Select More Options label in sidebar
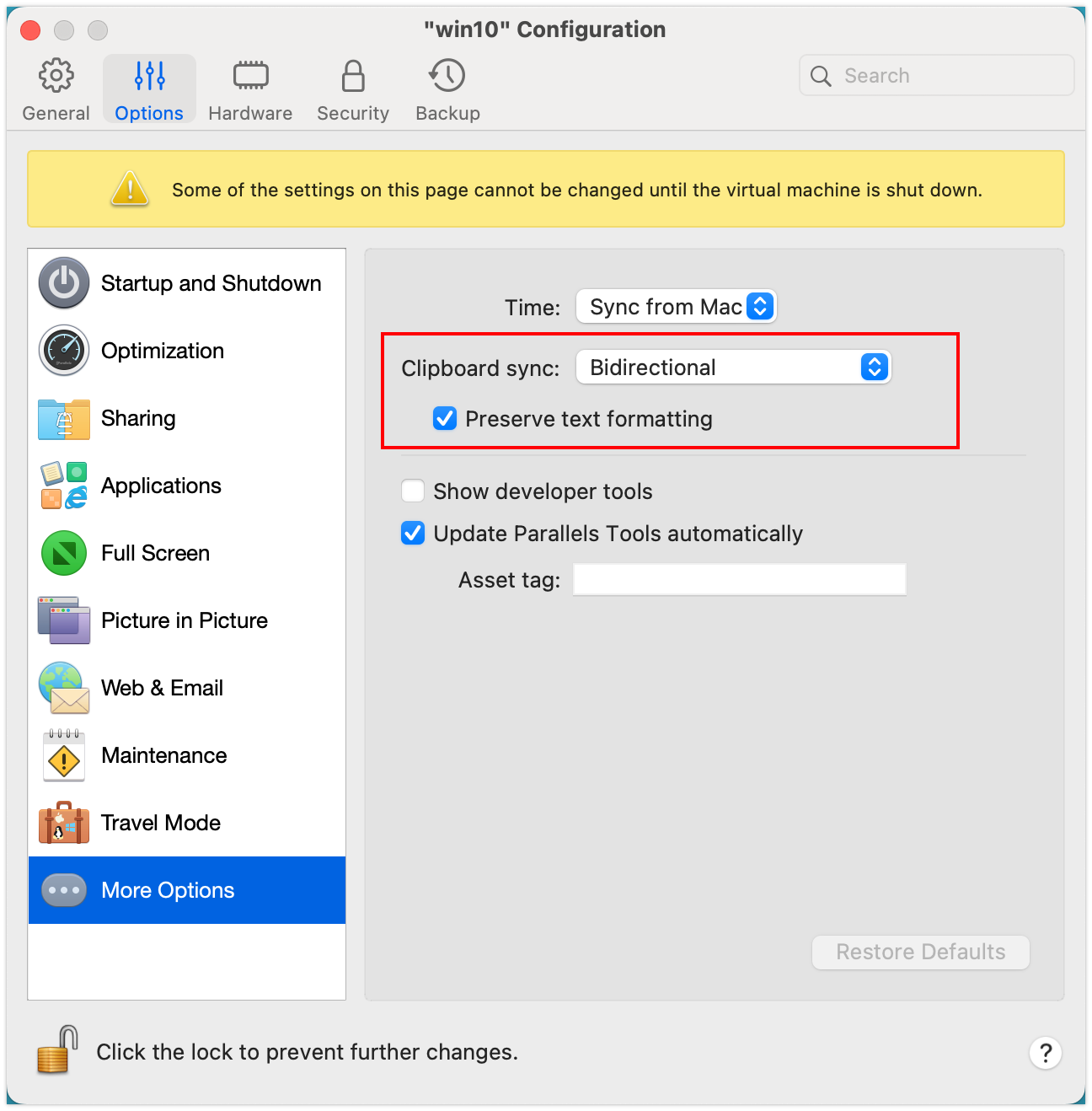 pos(168,890)
